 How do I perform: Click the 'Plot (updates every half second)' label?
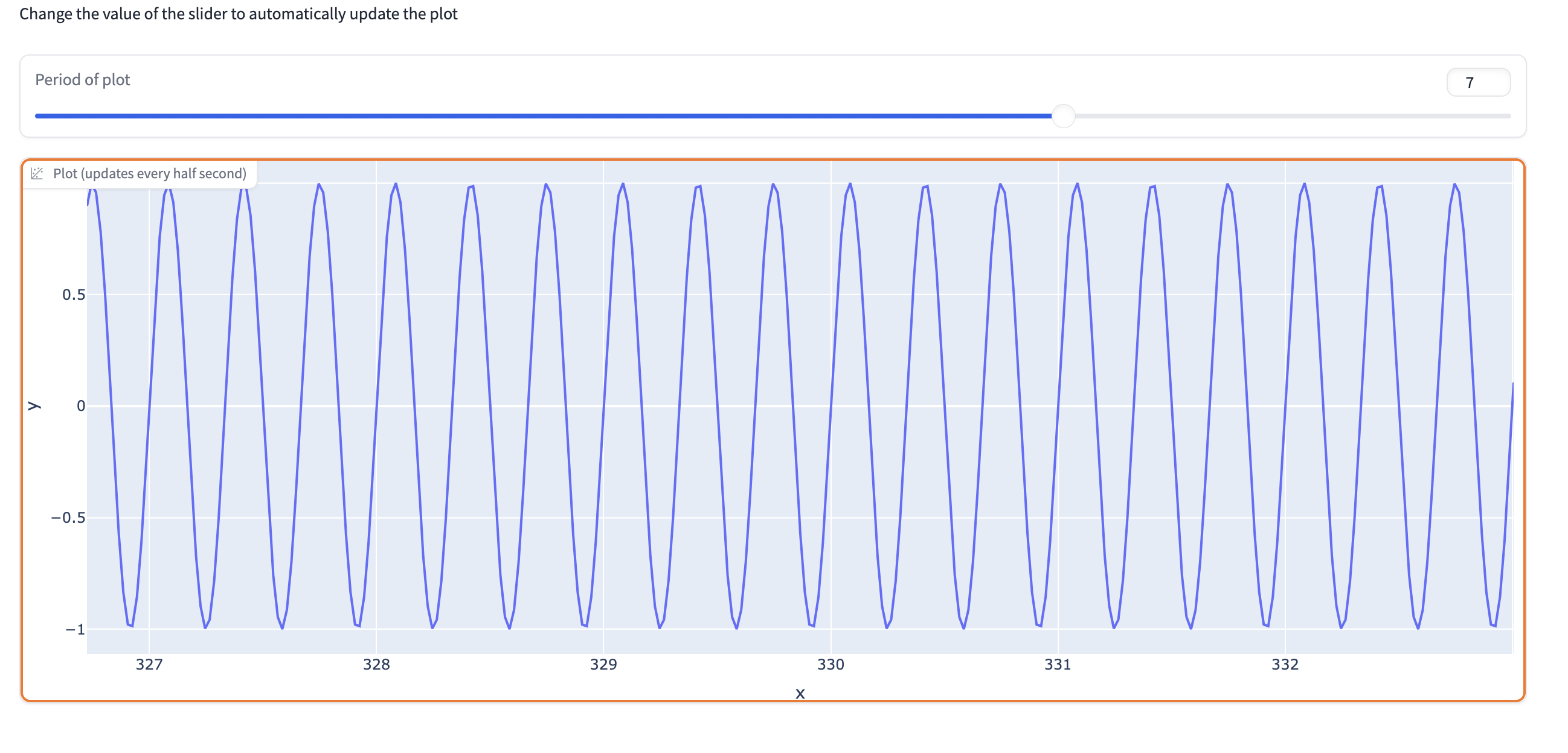tap(150, 173)
